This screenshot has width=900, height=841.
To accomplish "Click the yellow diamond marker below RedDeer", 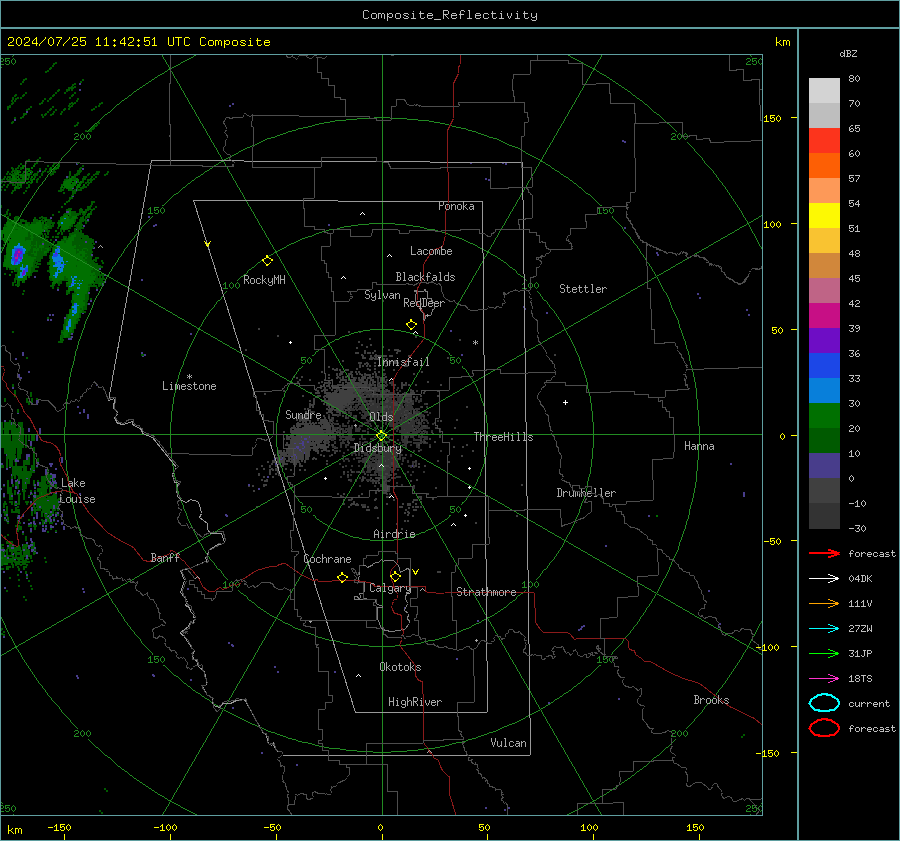I will coord(412,325).
